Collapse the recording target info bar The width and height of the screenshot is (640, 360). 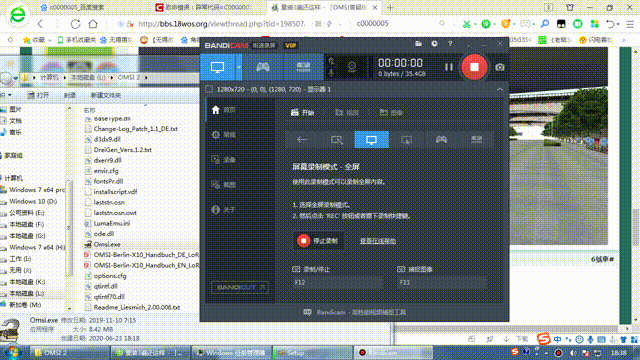500,89
